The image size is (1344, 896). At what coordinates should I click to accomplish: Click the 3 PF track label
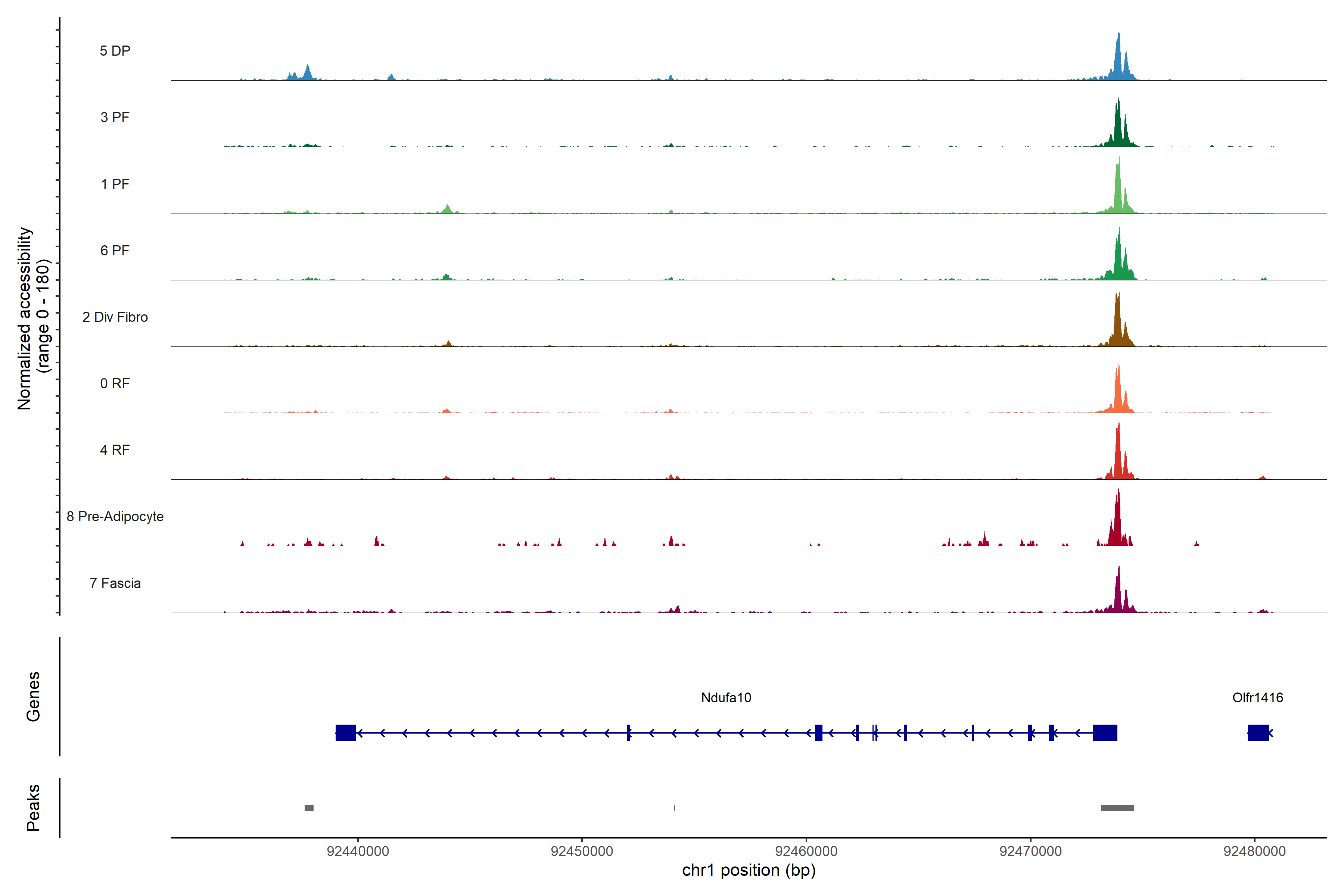(115, 117)
